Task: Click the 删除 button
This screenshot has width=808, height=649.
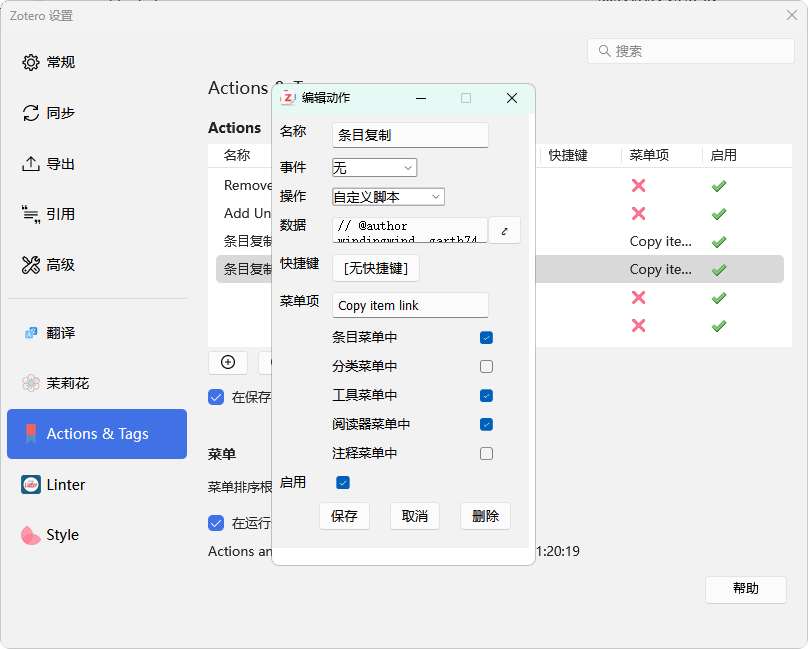Action: tap(485, 516)
